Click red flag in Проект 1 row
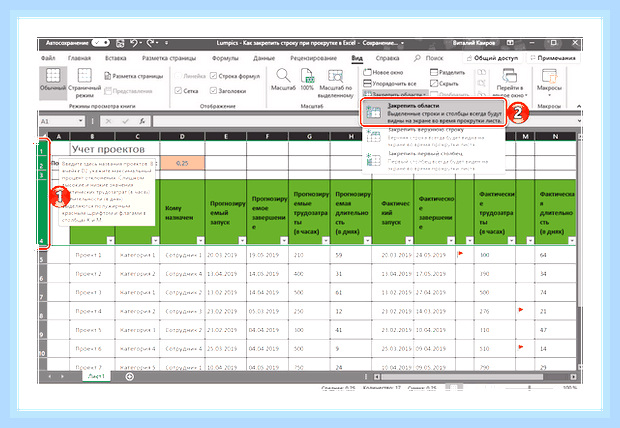The image size is (620, 428). pyautogui.click(x=460, y=254)
